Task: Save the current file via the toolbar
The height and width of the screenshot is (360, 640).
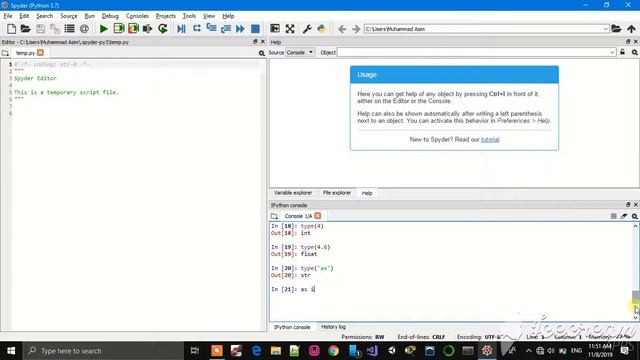Action: pos(40,29)
